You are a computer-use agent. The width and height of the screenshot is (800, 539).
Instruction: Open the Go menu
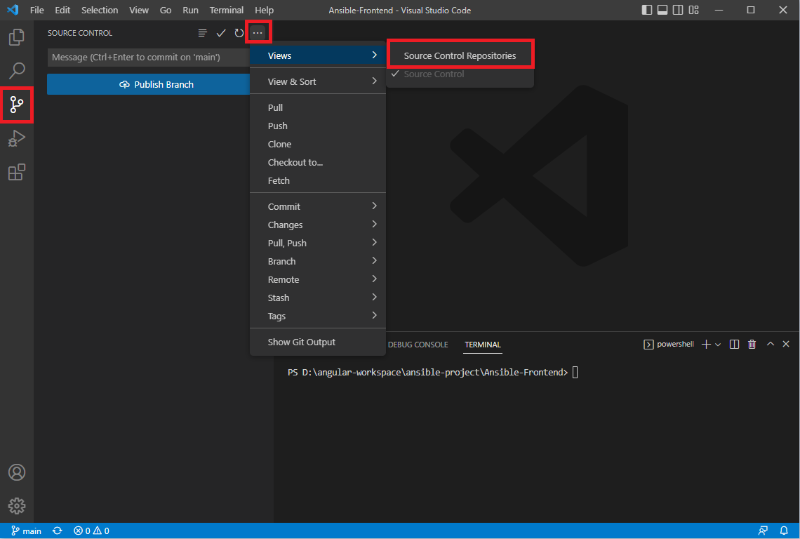[165, 10]
